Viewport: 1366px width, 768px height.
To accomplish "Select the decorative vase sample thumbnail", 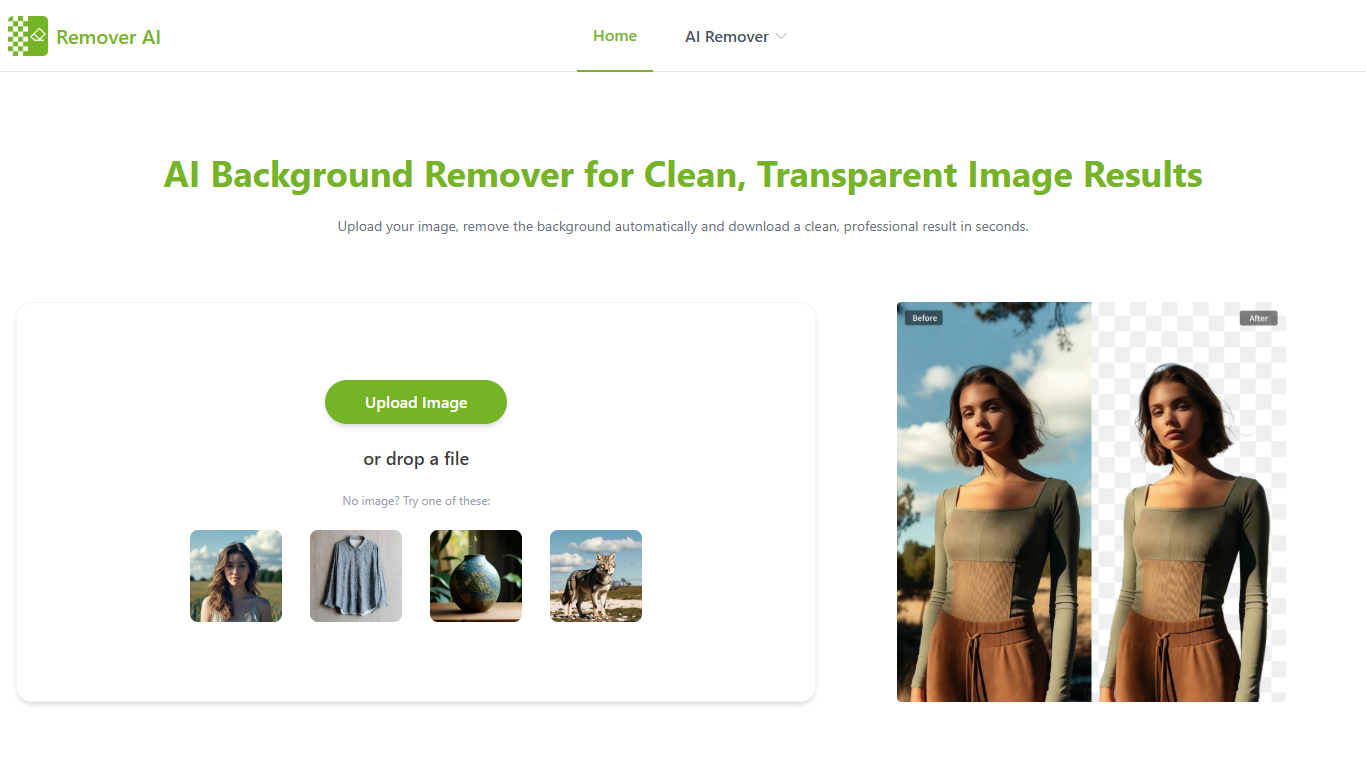I will [475, 576].
